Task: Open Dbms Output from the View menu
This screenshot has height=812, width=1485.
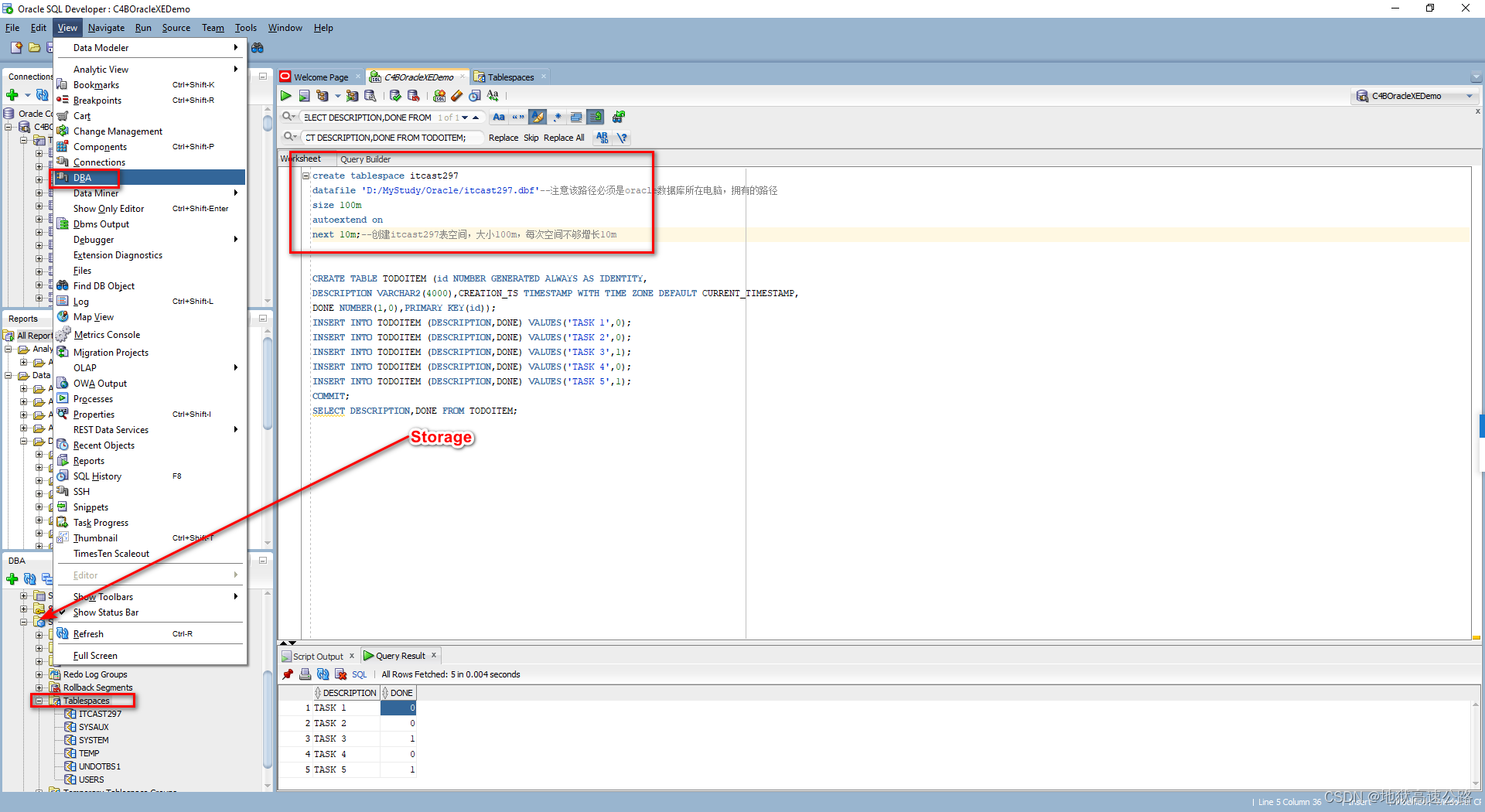Action: 149,224
